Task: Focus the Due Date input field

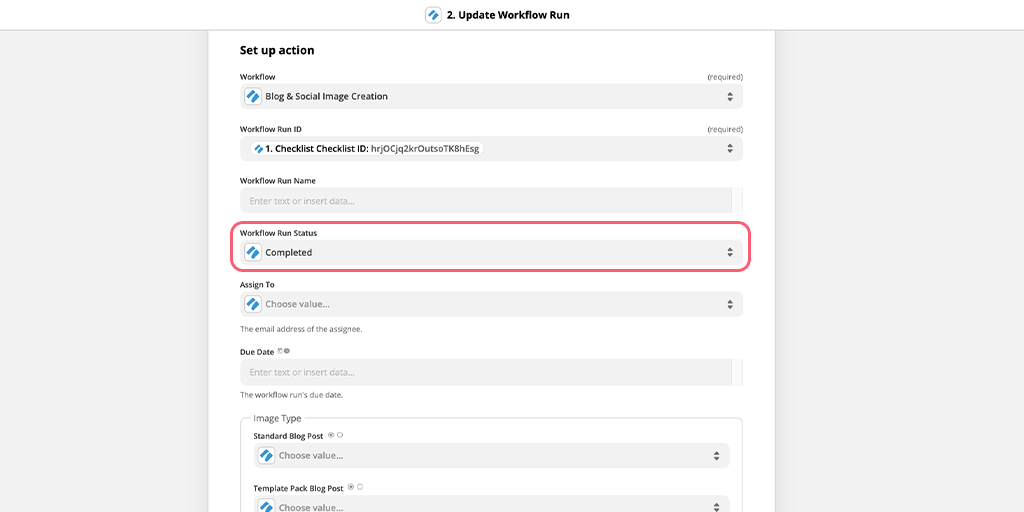Action: 486,372
